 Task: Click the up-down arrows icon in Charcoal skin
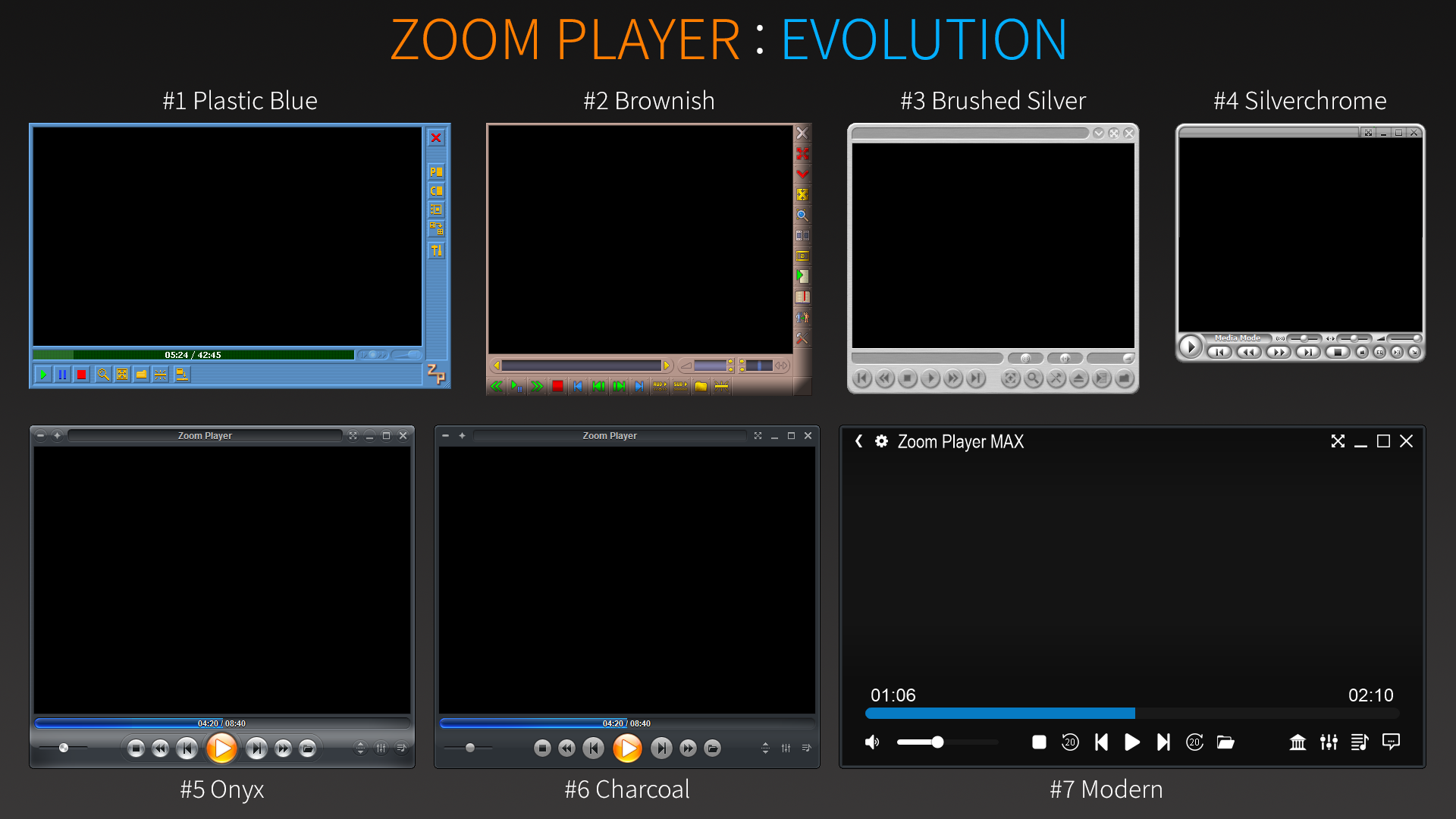pyautogui.click(x=766, y=748)
